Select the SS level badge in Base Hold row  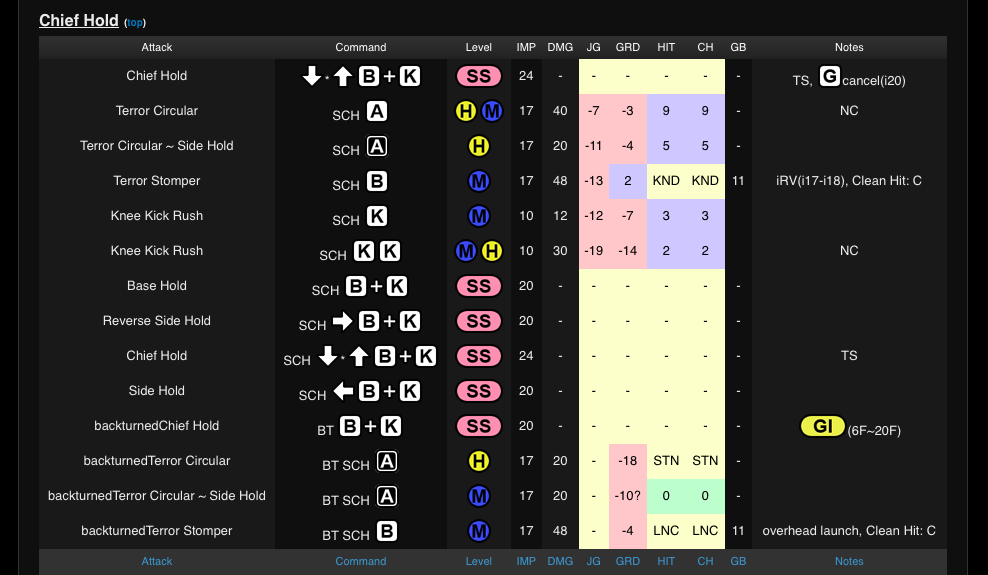pyautogui.click(x=479, y=286)
